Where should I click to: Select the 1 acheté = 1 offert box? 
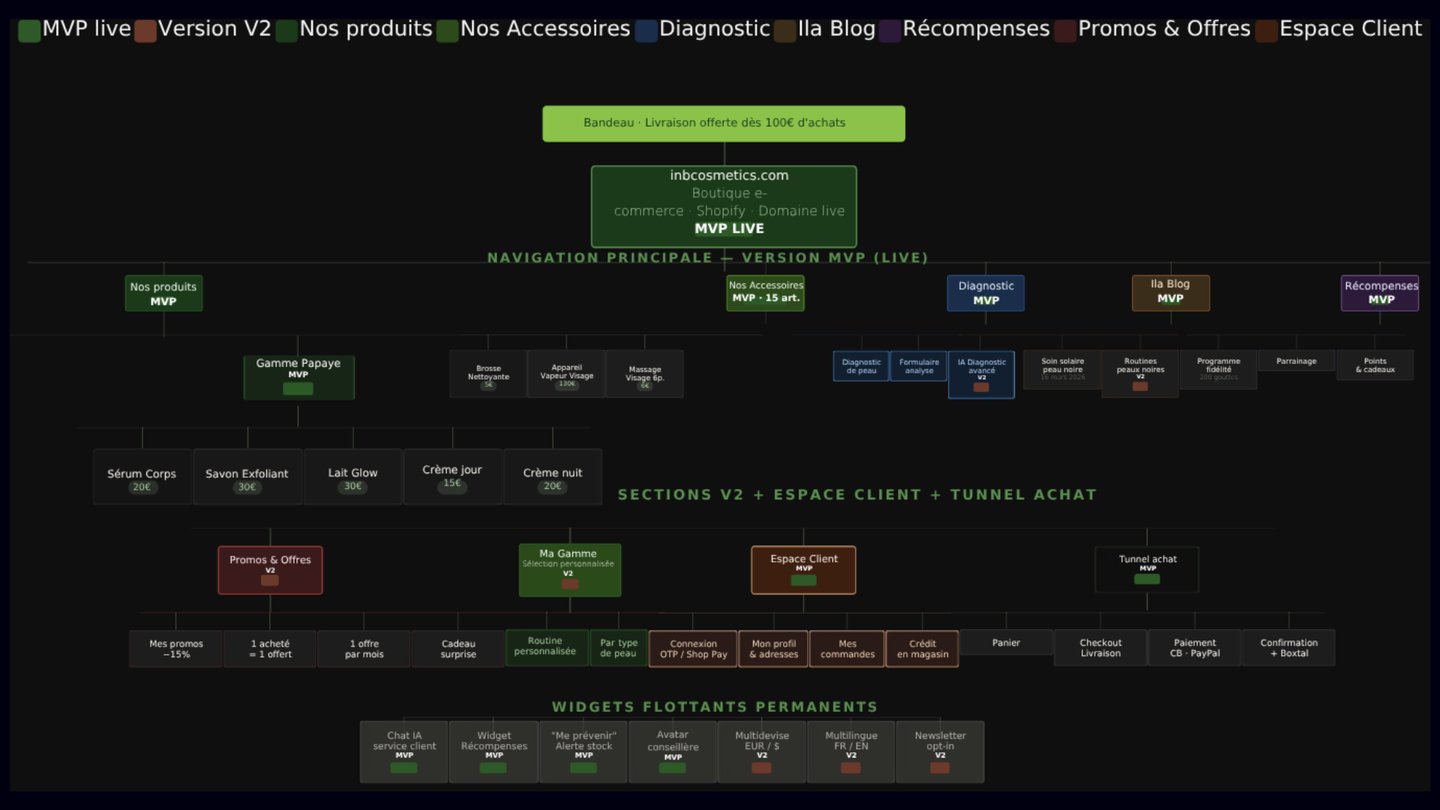point(270,649)
